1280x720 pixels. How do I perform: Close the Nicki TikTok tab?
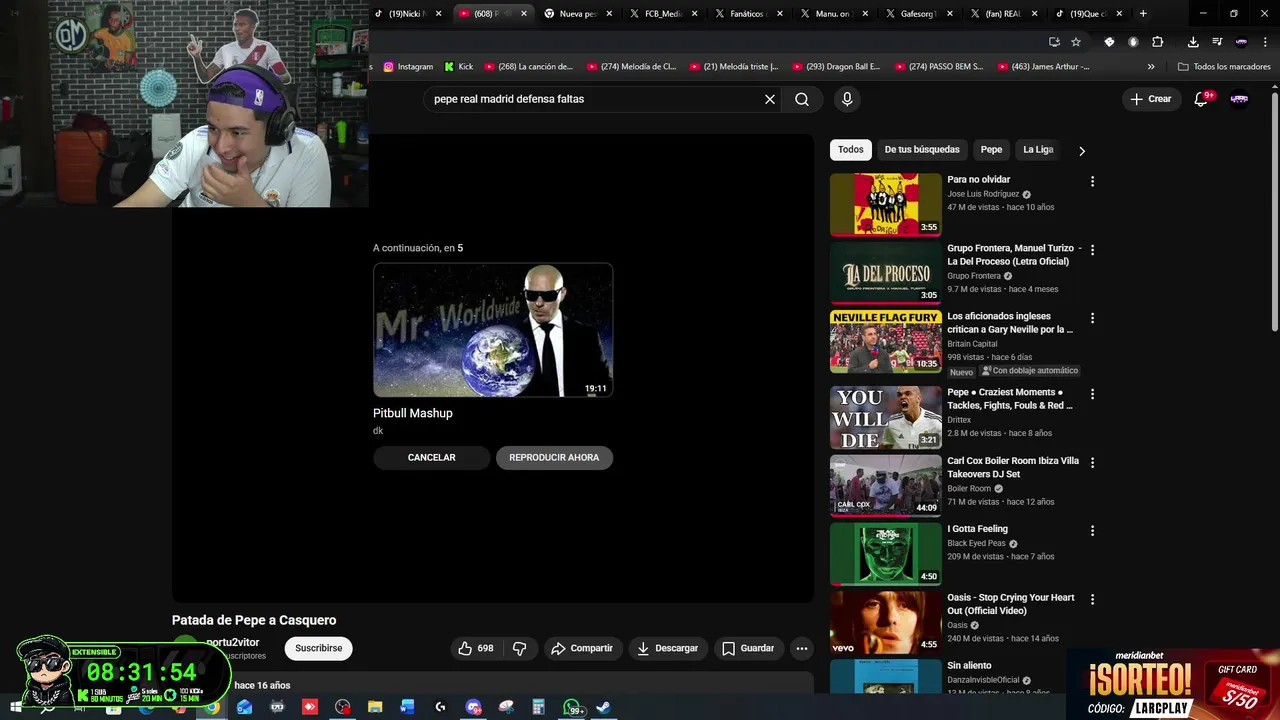[x=438, y=14]
